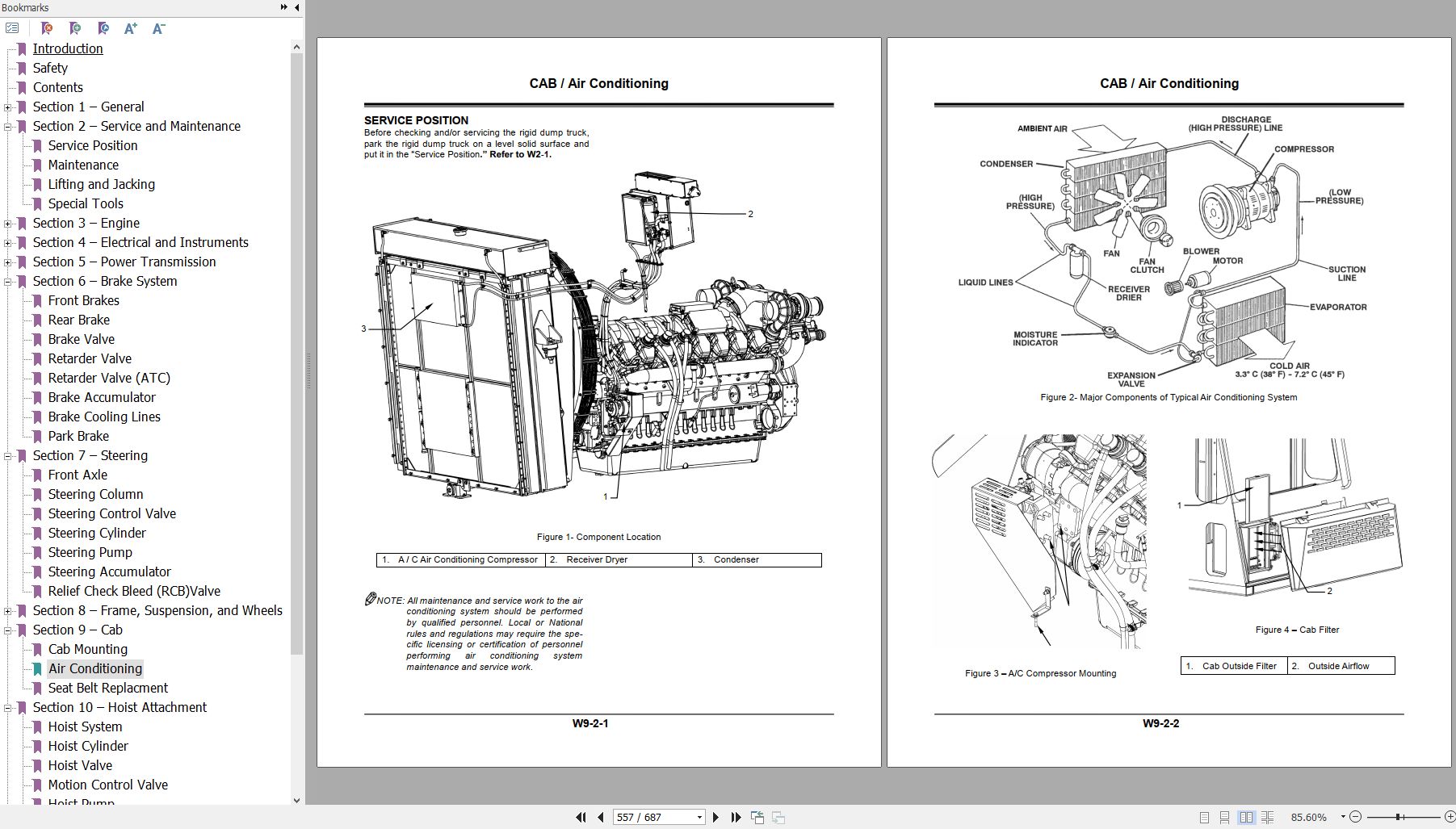Decrease bookmark text size with A- icon

158,28
